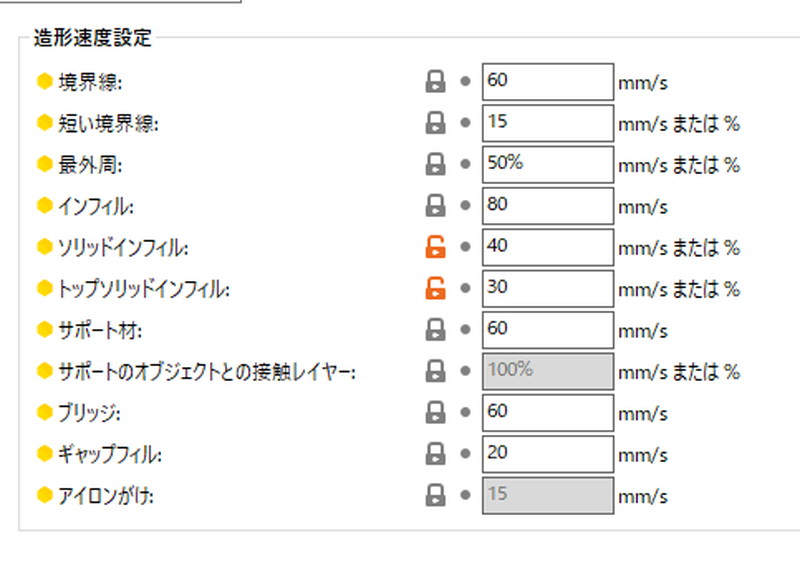Click the lock icon for ブリッジ
Screen dimensions: 800x566
tap(435, 412)
